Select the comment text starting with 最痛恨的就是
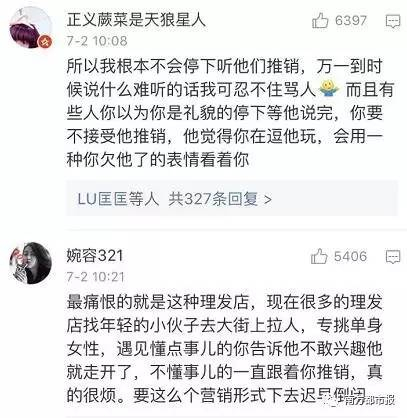The width and height of the screenshot is (407, 418). pos(225,348)
